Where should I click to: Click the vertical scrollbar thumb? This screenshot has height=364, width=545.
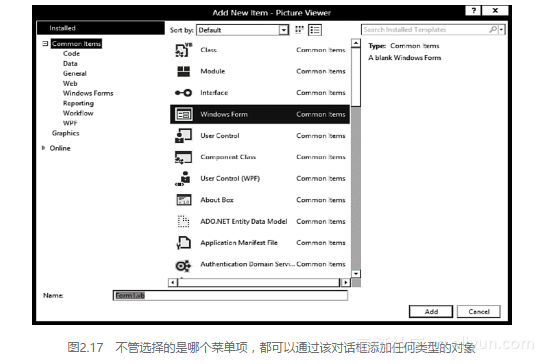click(356, 77)
